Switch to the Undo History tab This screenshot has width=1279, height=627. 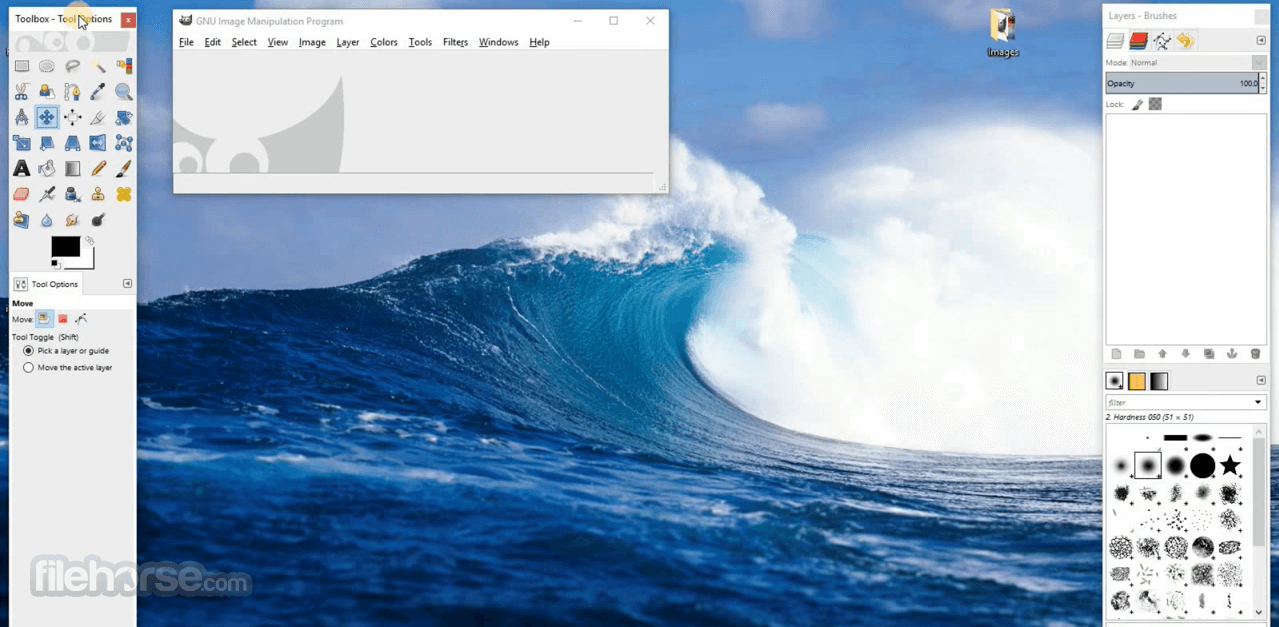point(1185,41)
